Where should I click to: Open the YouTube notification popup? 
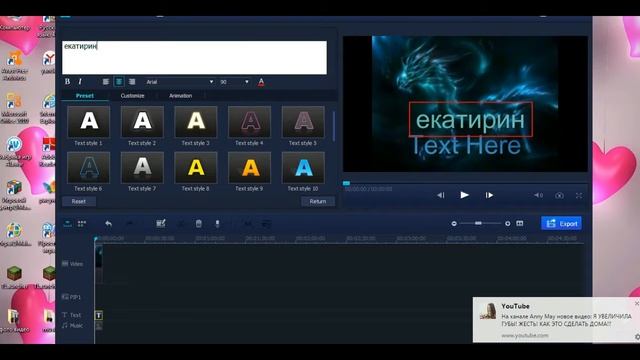coord(556,320)
